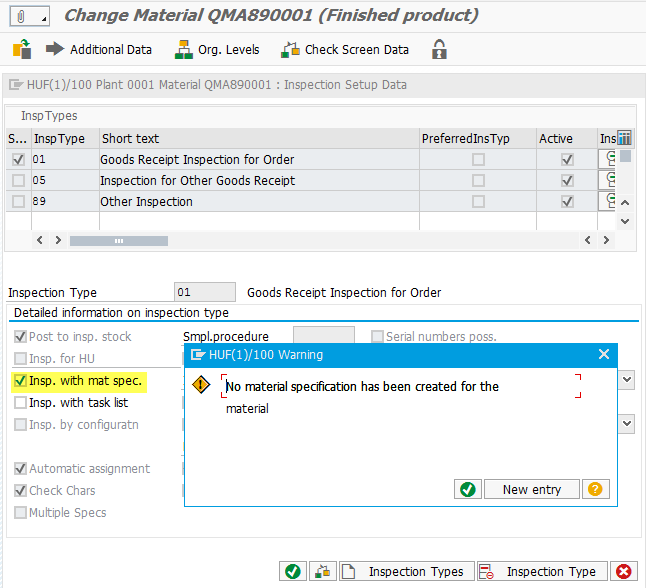Click the Short text column header

coord(259,138)
